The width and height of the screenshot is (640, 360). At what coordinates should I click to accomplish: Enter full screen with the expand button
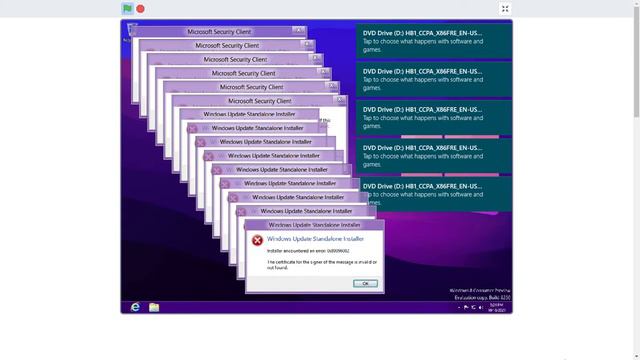click(x=505, y=9)
